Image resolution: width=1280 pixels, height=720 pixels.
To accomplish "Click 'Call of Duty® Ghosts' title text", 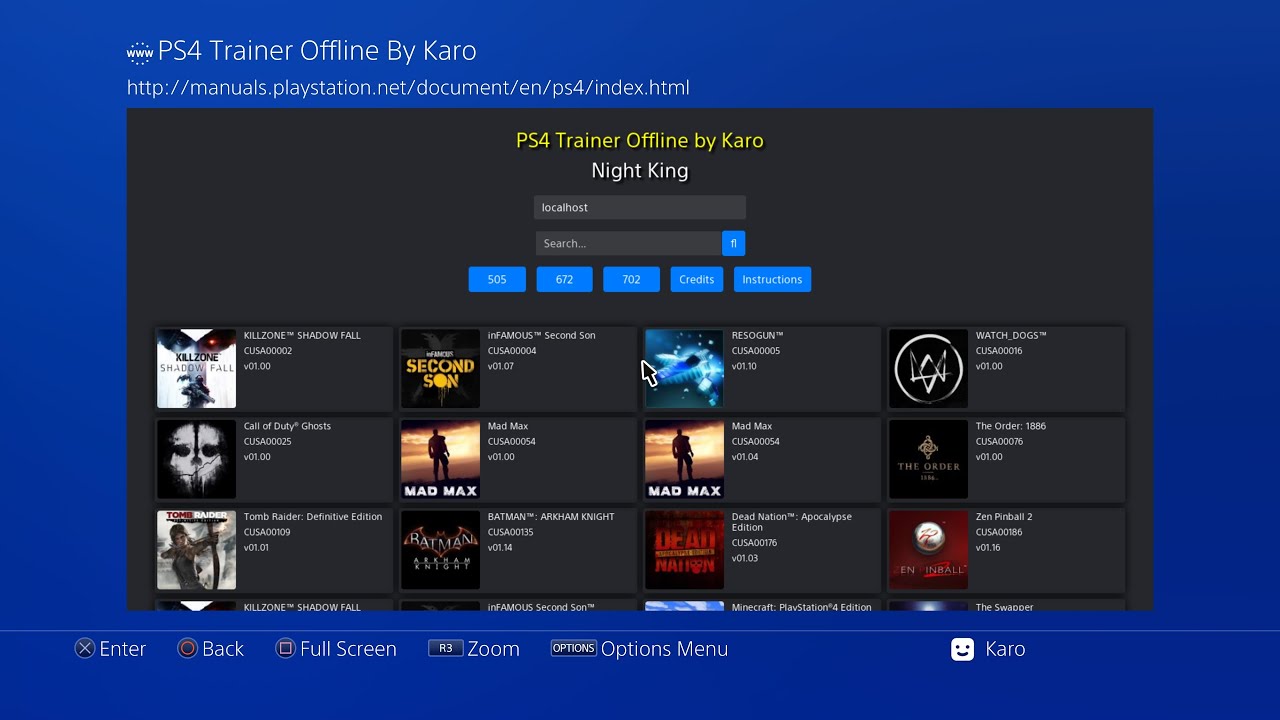I will click(x=287, y=426).
